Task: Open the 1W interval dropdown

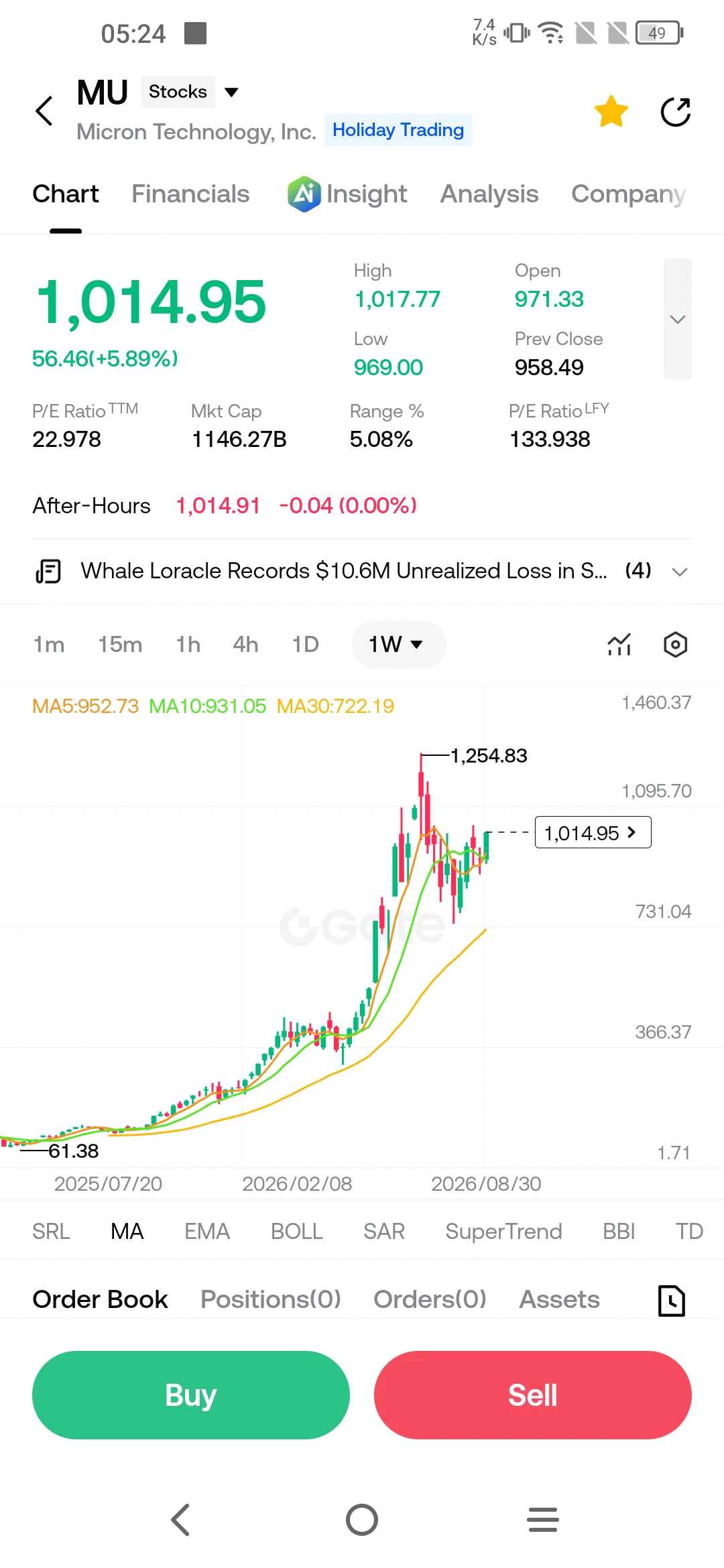Action: tap(398, 645)
